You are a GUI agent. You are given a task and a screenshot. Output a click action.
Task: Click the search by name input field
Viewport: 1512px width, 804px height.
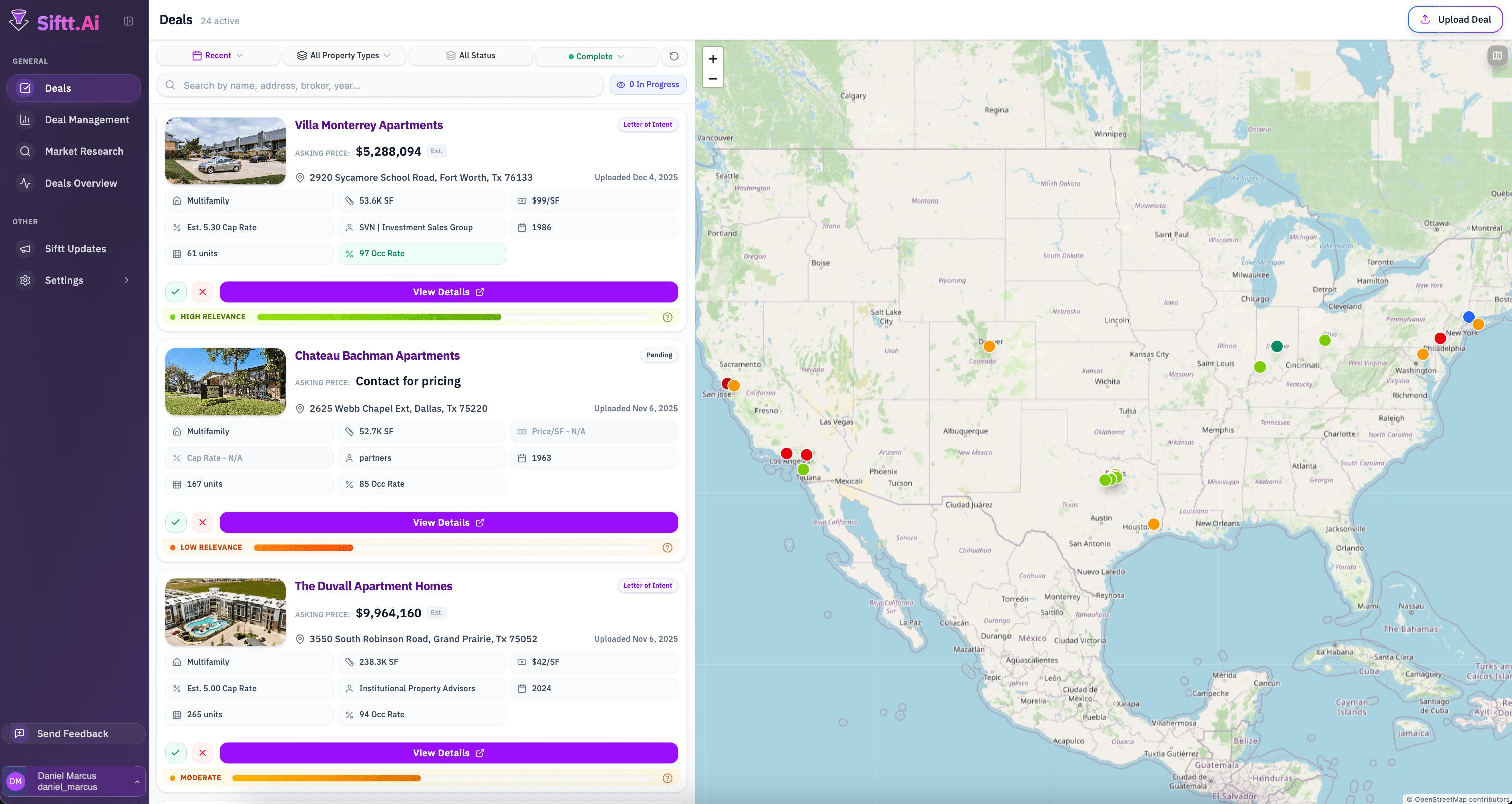click(x=380, y=85)
